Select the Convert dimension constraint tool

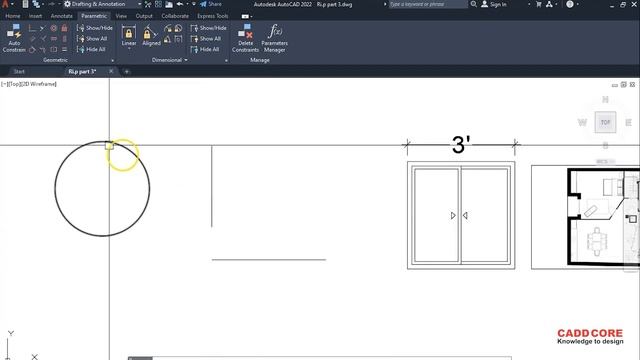[x=178, y=39]
